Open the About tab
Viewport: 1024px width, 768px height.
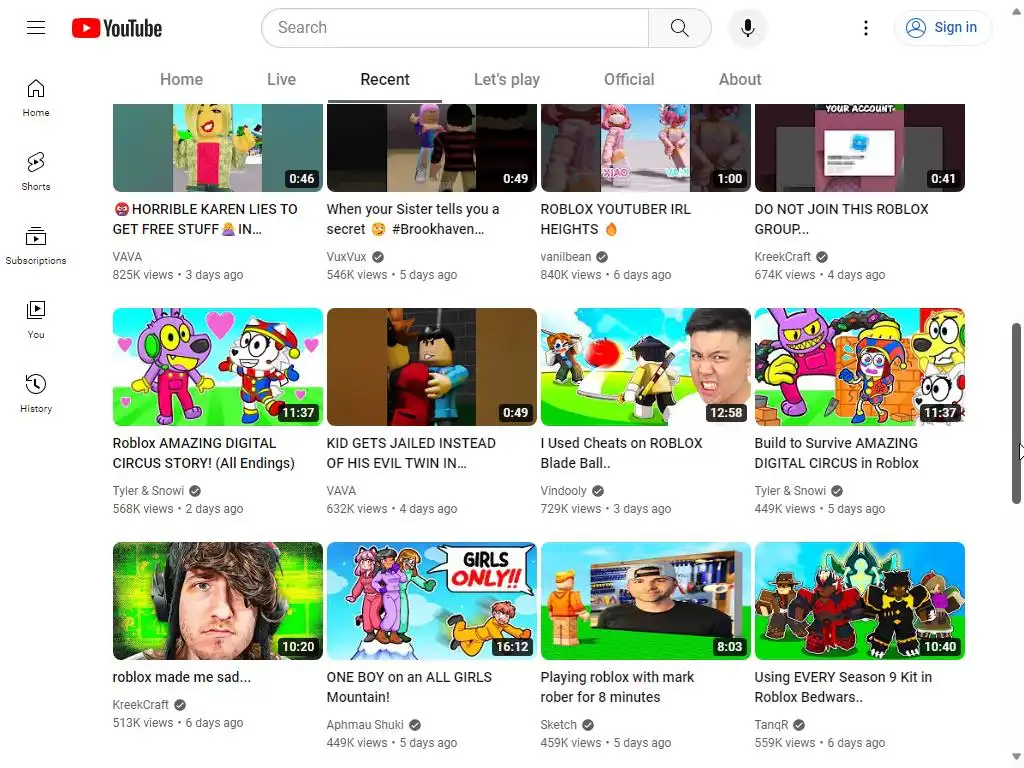(740, 80)
